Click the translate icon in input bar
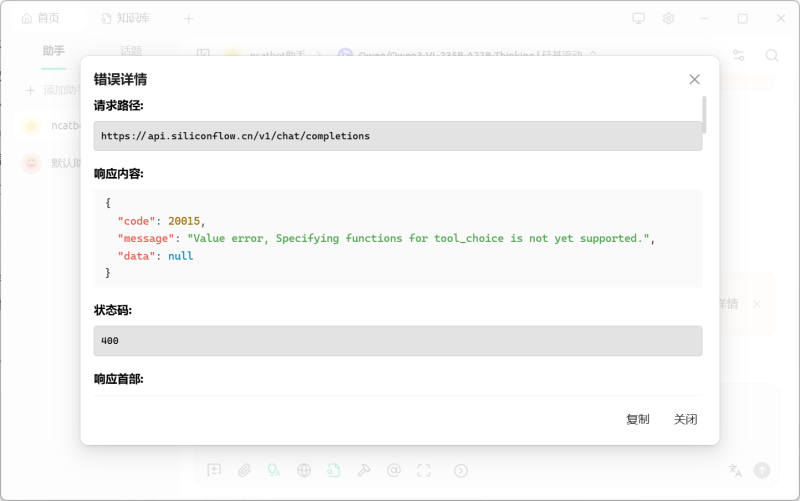The image size is (800, 501). click(735, 470)
